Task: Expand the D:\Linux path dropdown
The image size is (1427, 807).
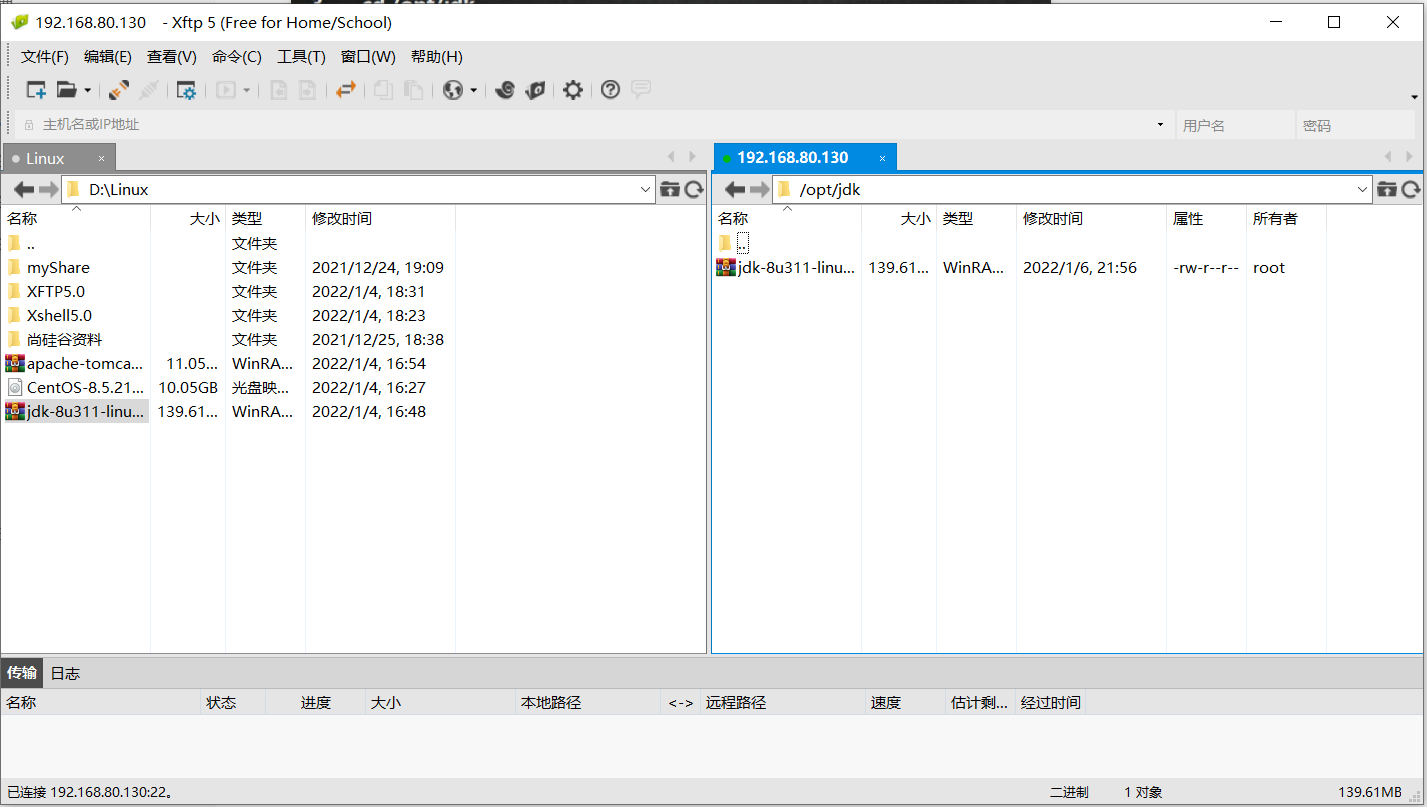Action: (645, 189)
